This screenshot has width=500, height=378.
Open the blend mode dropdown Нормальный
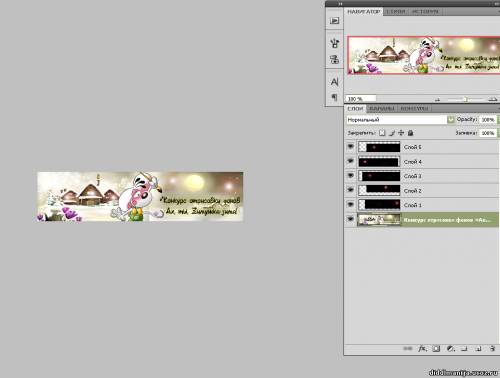(x=400, y=120)
